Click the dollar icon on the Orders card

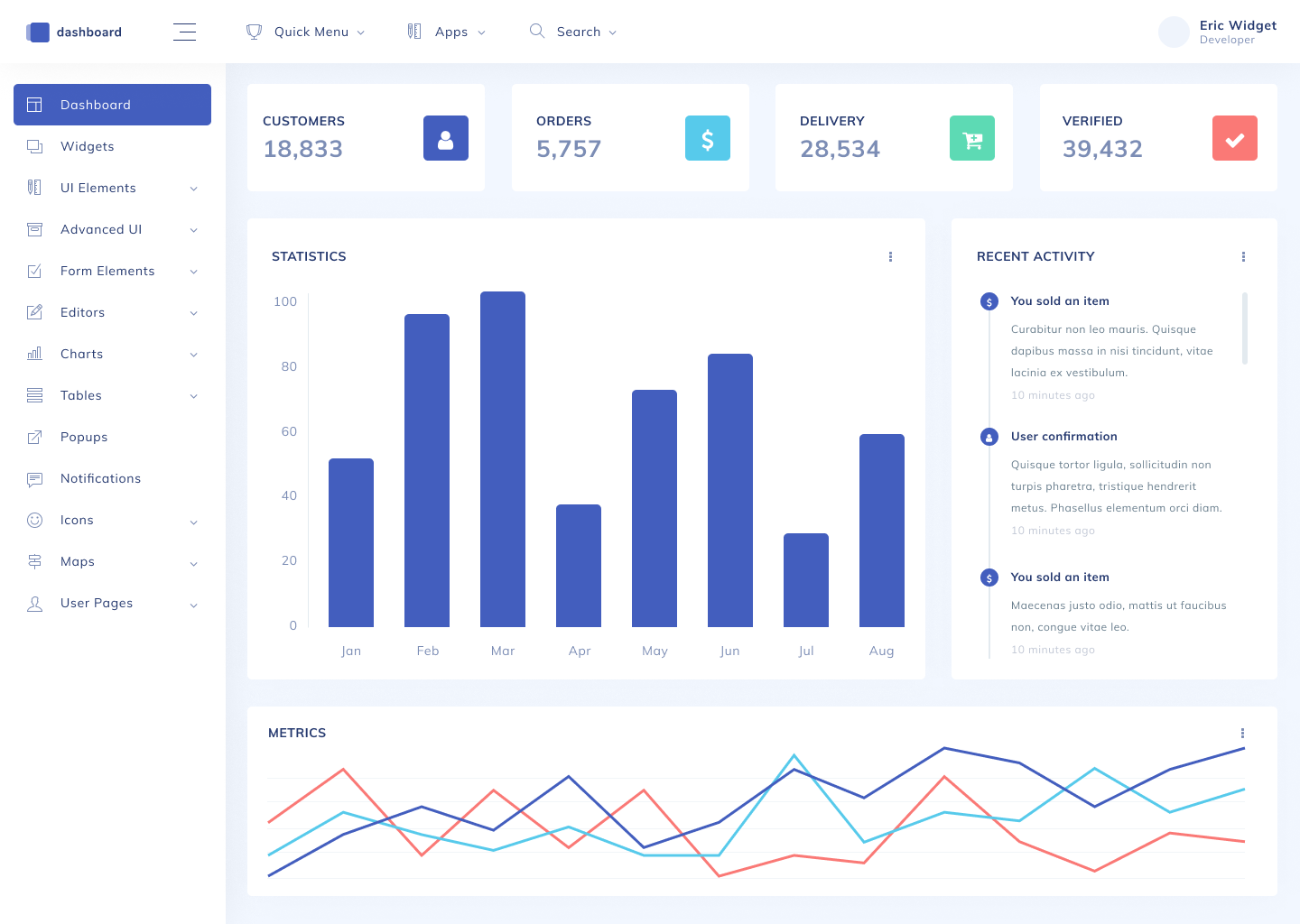(x=708, y=138)
